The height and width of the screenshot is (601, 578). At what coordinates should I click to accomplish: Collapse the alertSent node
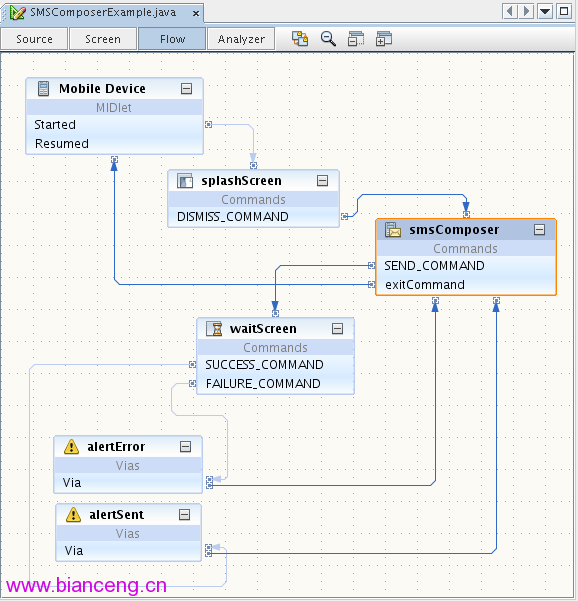(x=185, y=514)
